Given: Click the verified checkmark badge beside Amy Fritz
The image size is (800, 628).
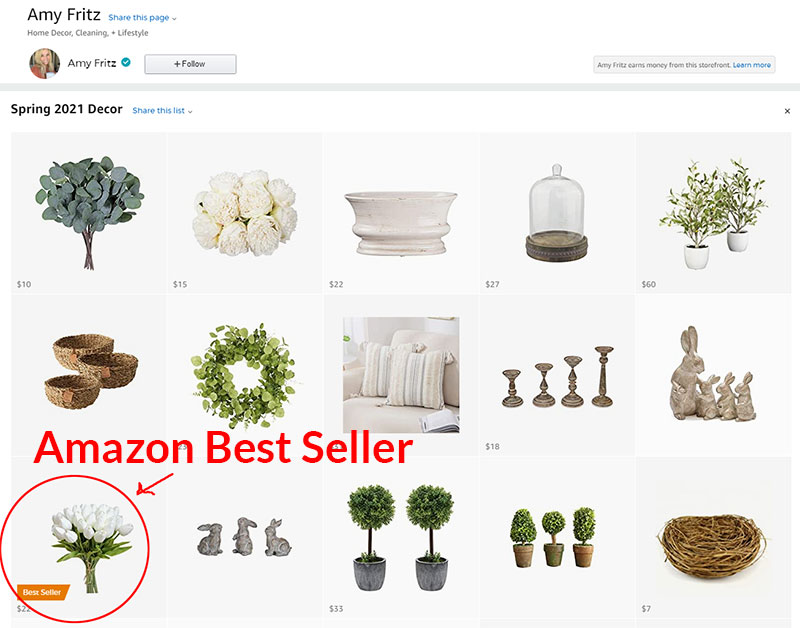Looking at the screenshot, I should 126,62.
